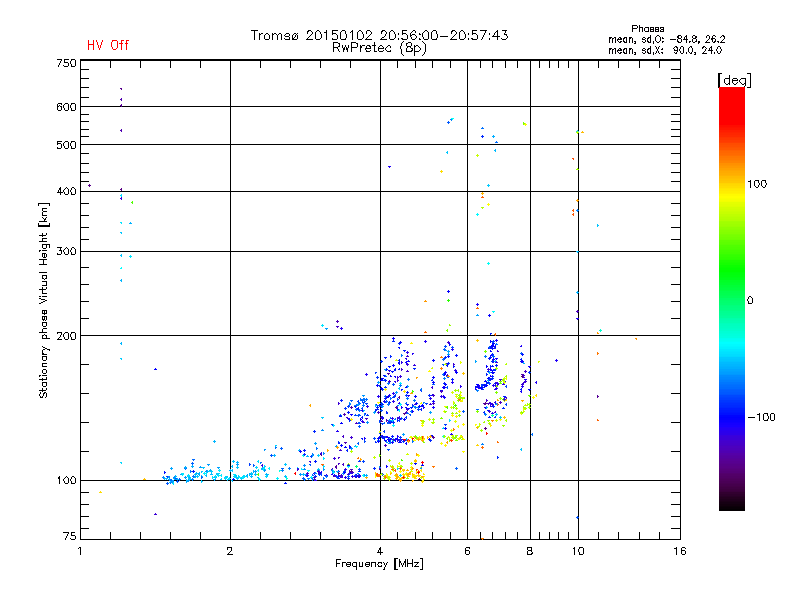Click the y-axis tick label '75'
Viewport: 800px width, 600px height.
(x=70, y=536)
